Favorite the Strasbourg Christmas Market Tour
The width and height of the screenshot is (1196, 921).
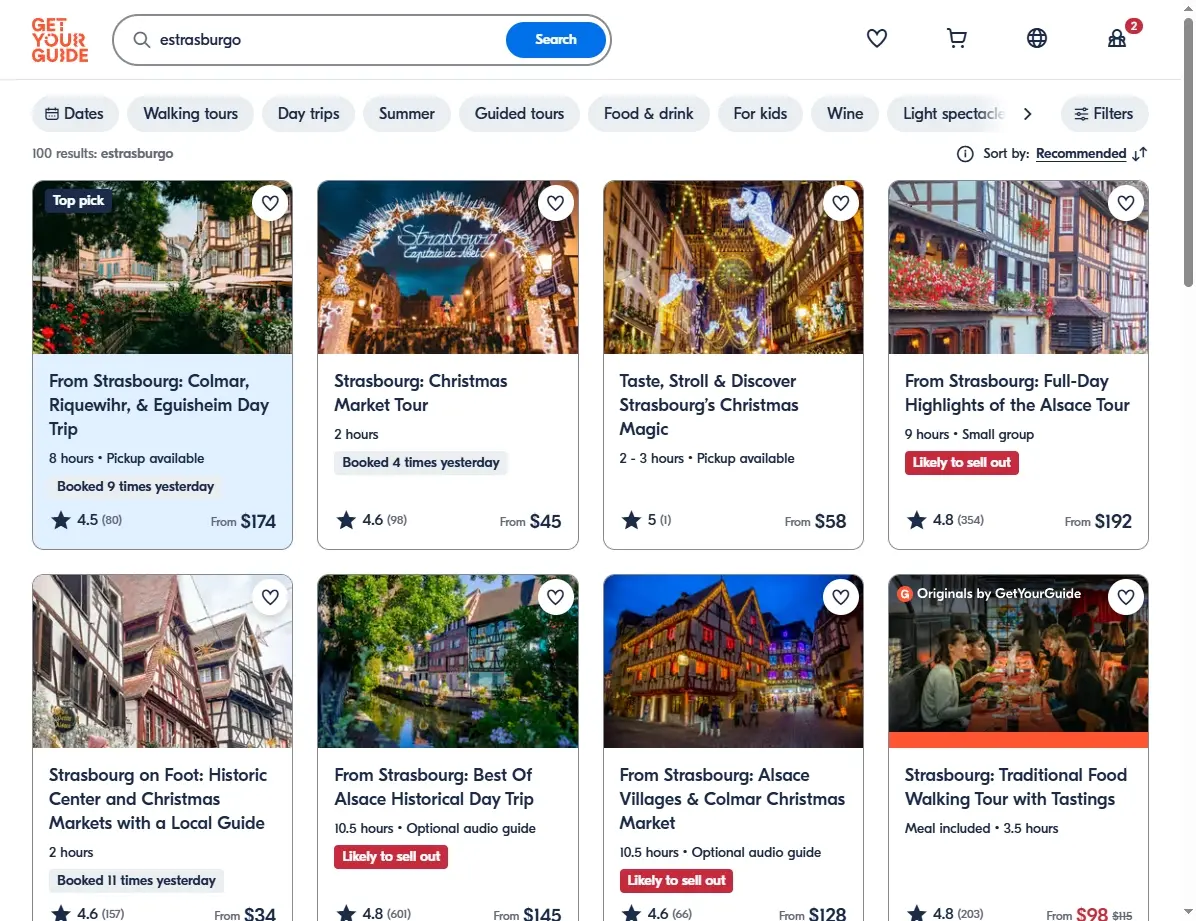click(x=555, y=203)
